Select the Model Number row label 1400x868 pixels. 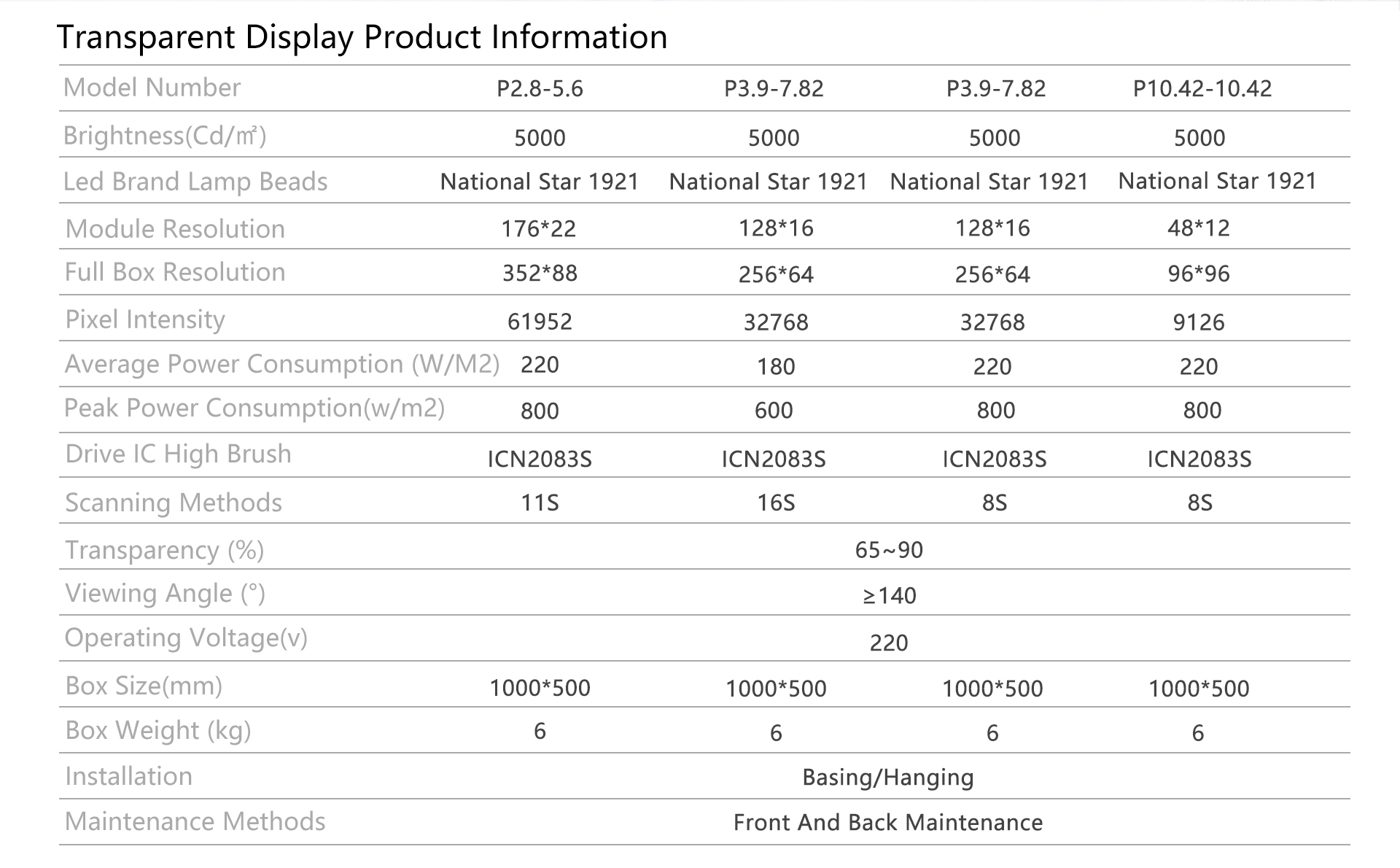(152, 88)
